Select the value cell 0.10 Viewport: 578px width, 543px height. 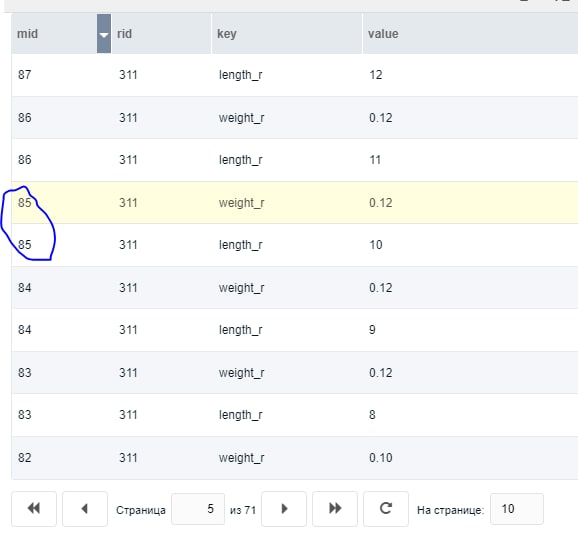[381, 458]
